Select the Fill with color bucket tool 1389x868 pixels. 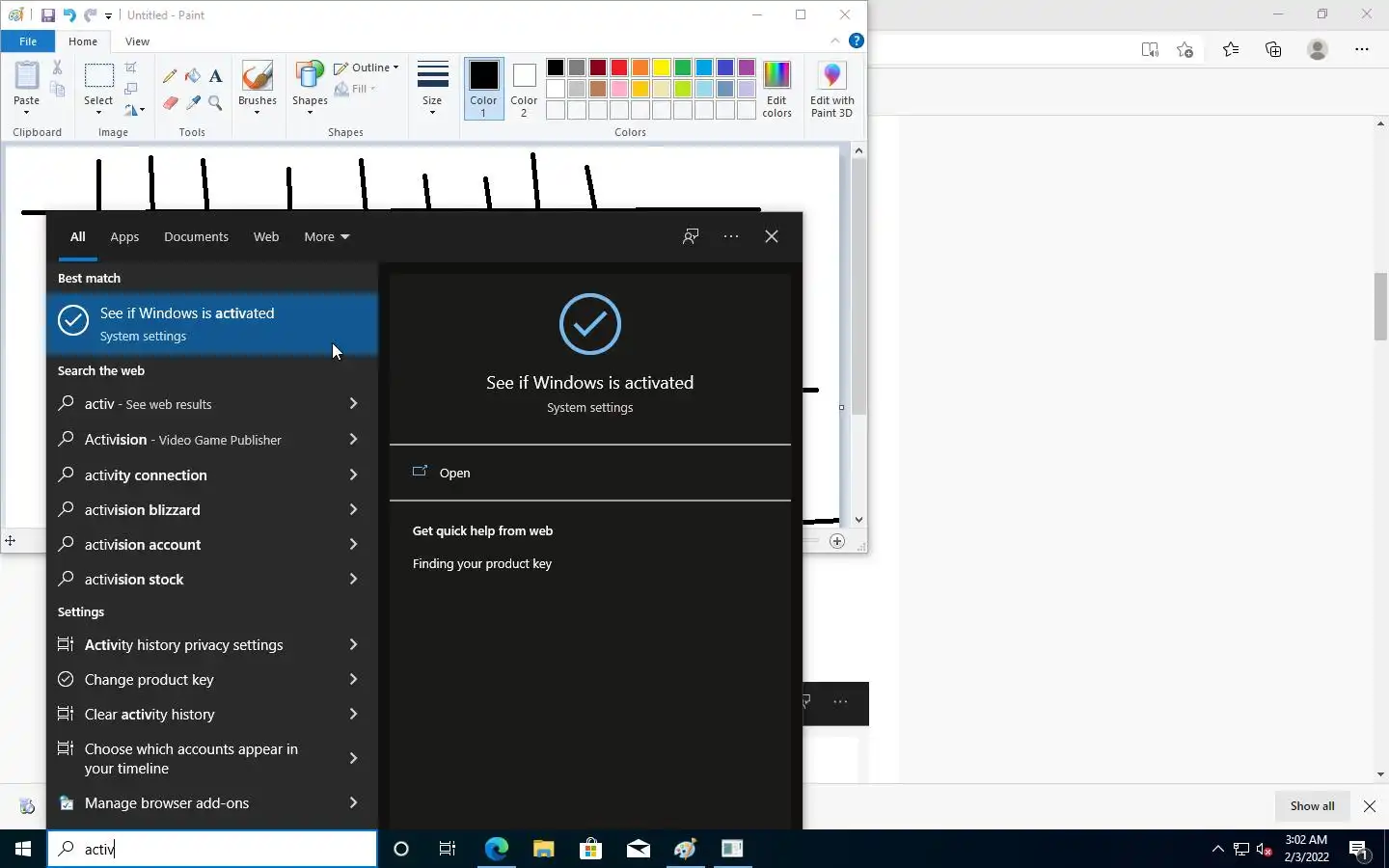(193, 76)
